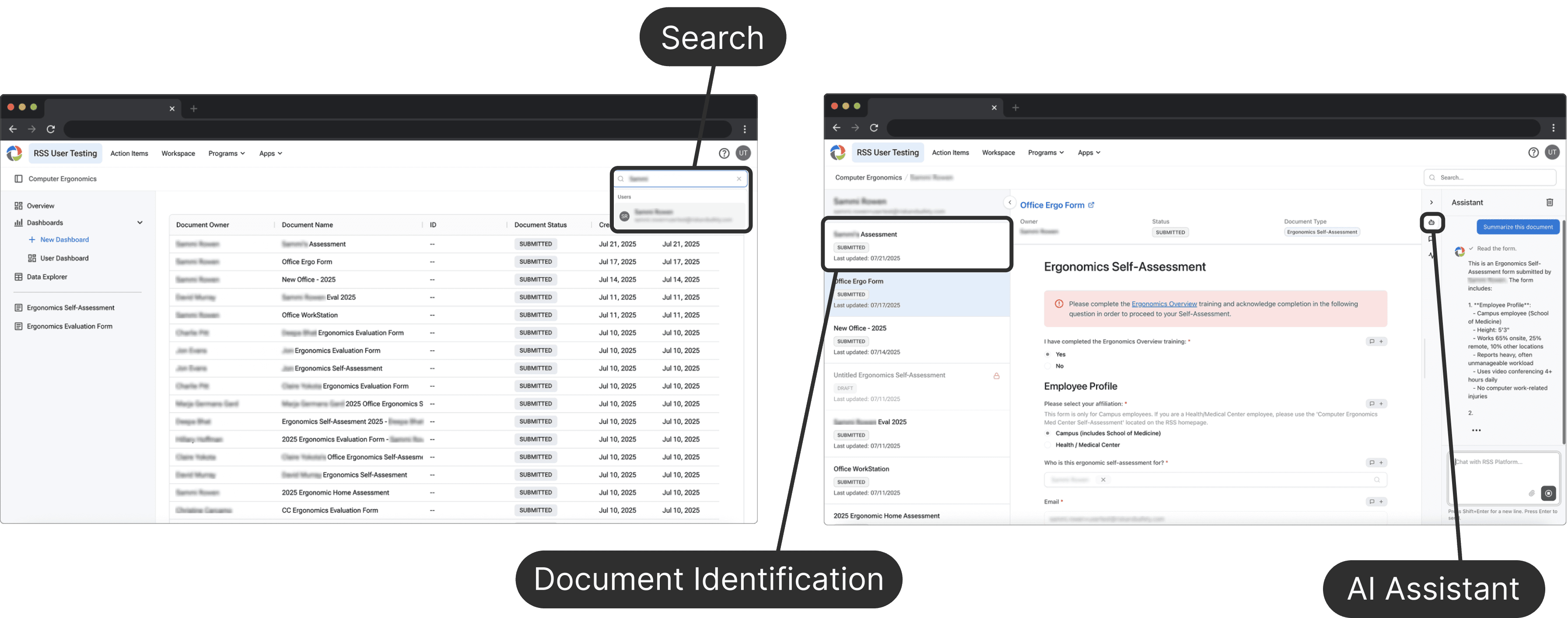The height and width of the screenshot is (618, 1568).
Task: Click the help question-mark icon in the left window
Action: 724,154
